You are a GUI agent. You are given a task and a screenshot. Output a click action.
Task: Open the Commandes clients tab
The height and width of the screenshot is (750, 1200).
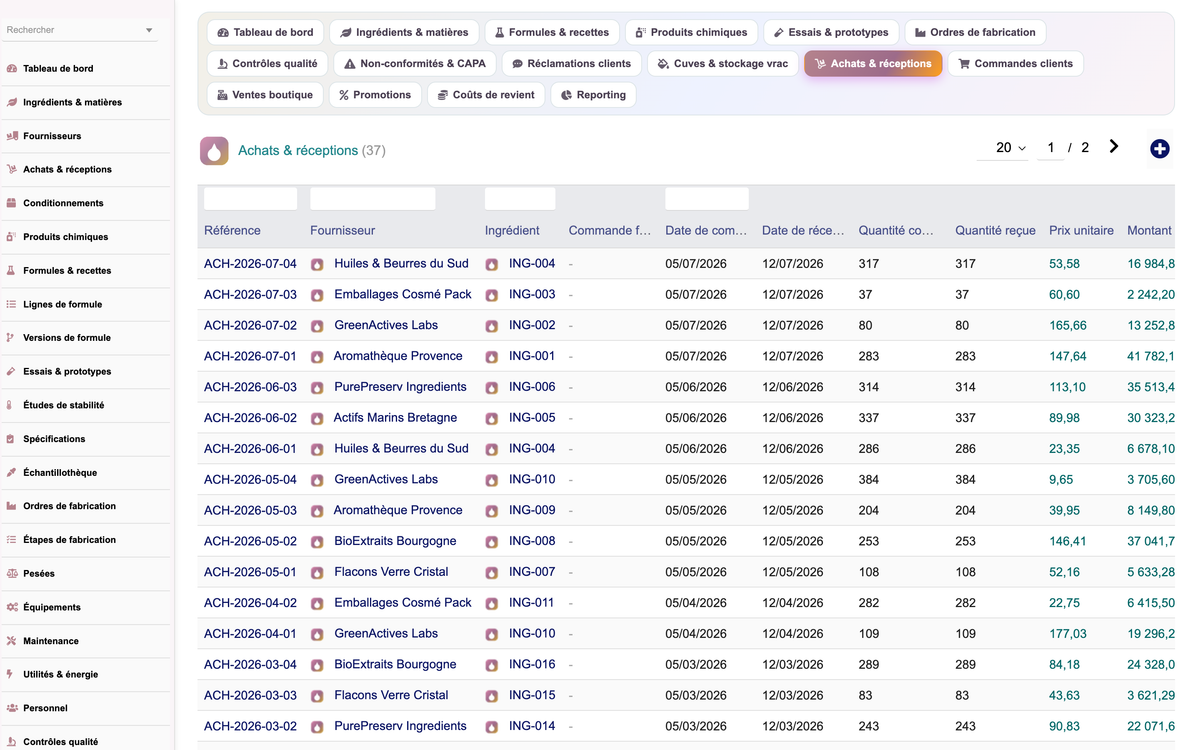click(1015, 63)
